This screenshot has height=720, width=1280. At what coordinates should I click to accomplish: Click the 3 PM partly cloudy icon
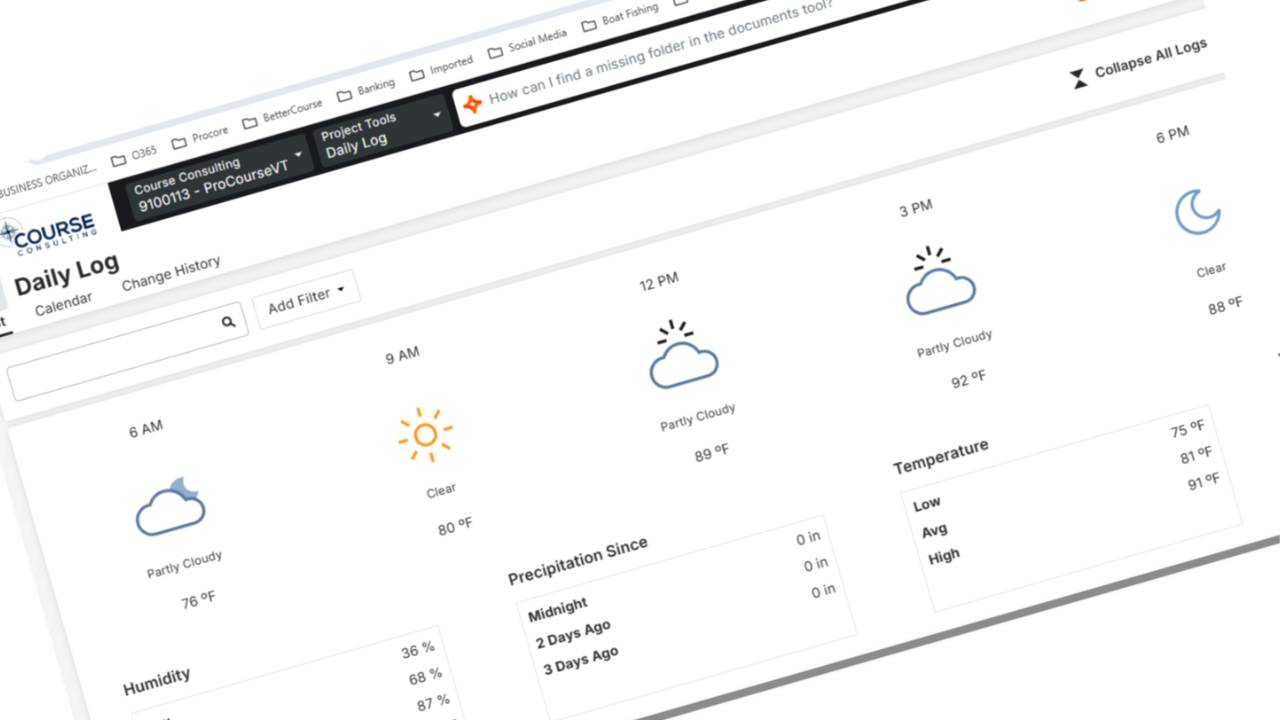point(940,281)
